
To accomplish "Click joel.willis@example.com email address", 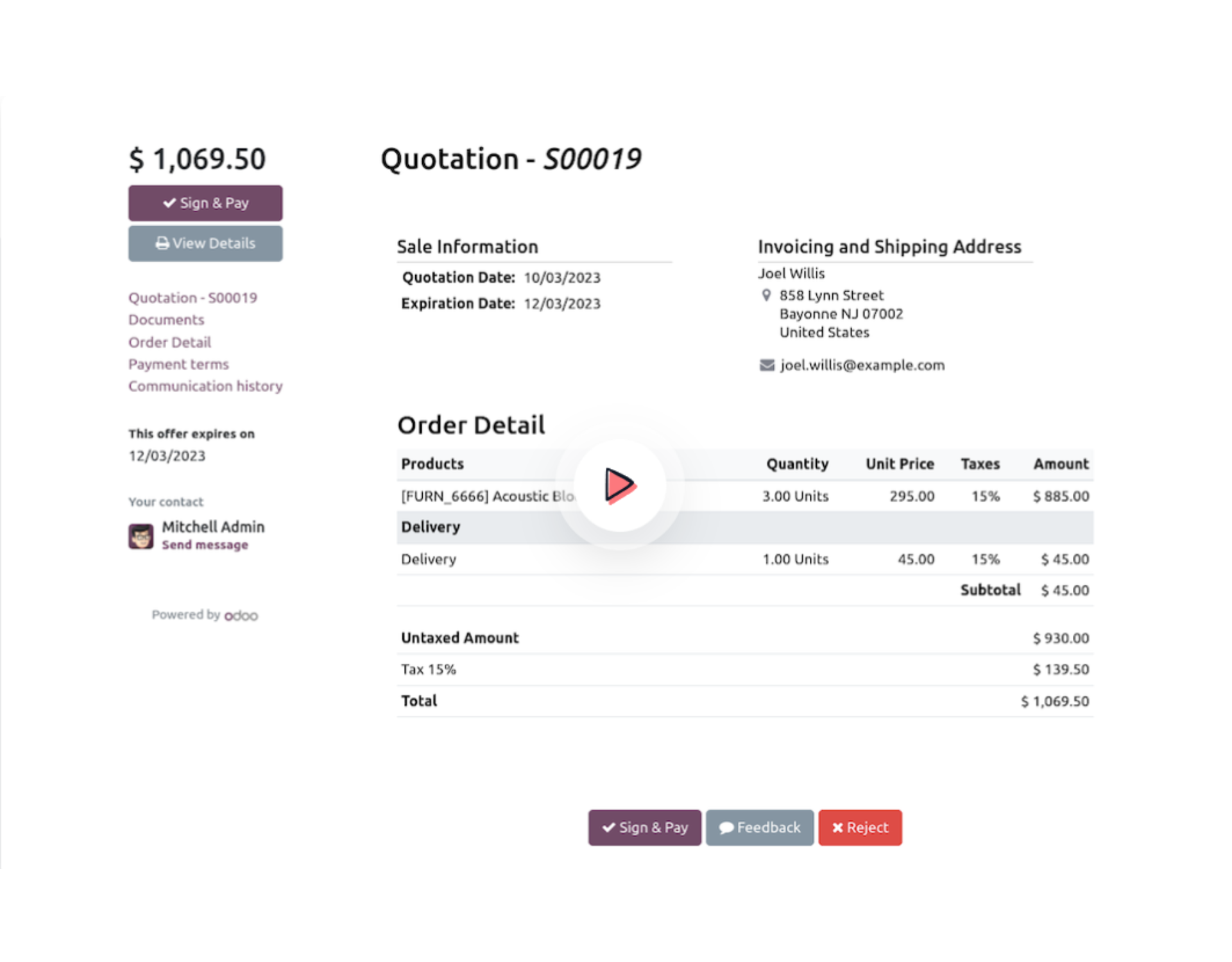I will pyautogui.click(x=862, y=366).
